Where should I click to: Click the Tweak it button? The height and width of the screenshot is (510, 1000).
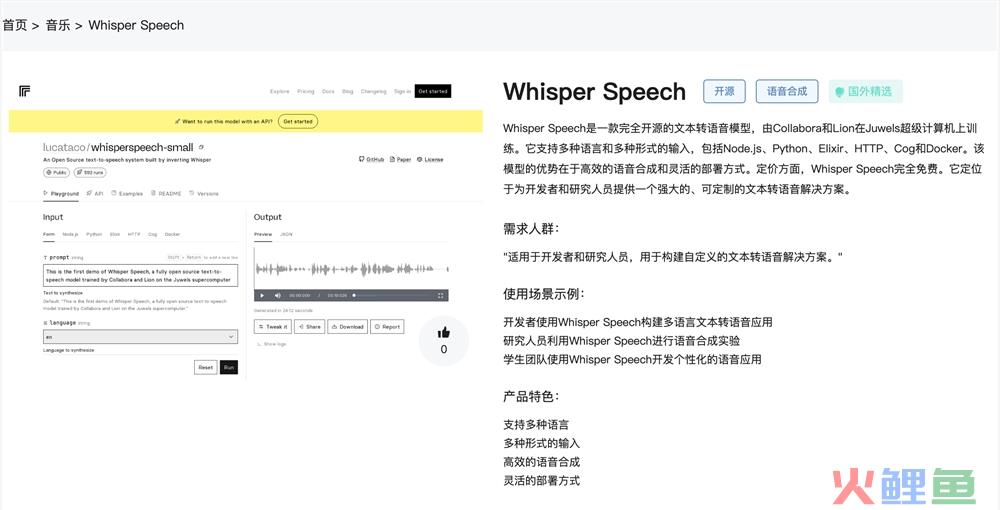pos(272,326)
